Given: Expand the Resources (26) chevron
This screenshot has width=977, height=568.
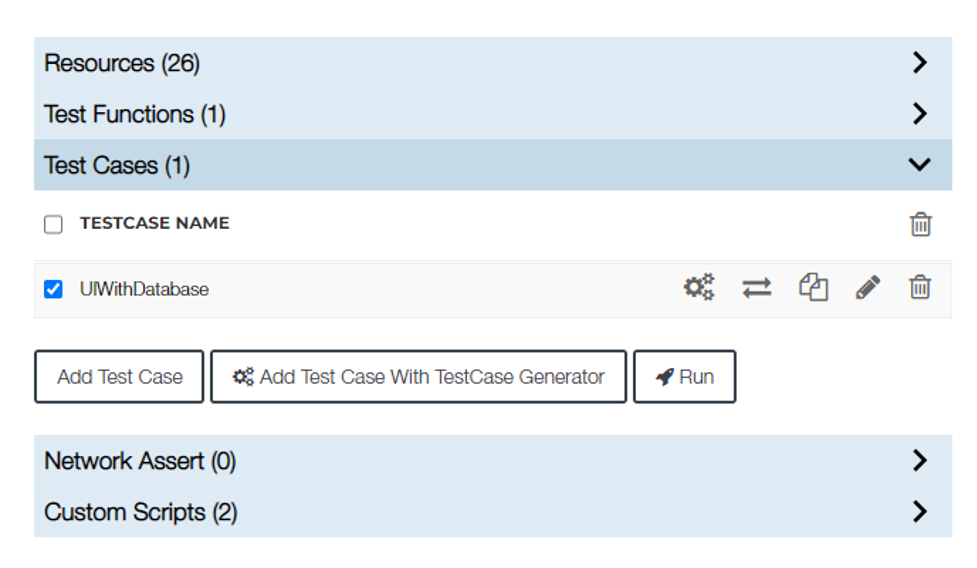Looking at the screenshot, I should point(920,62).
